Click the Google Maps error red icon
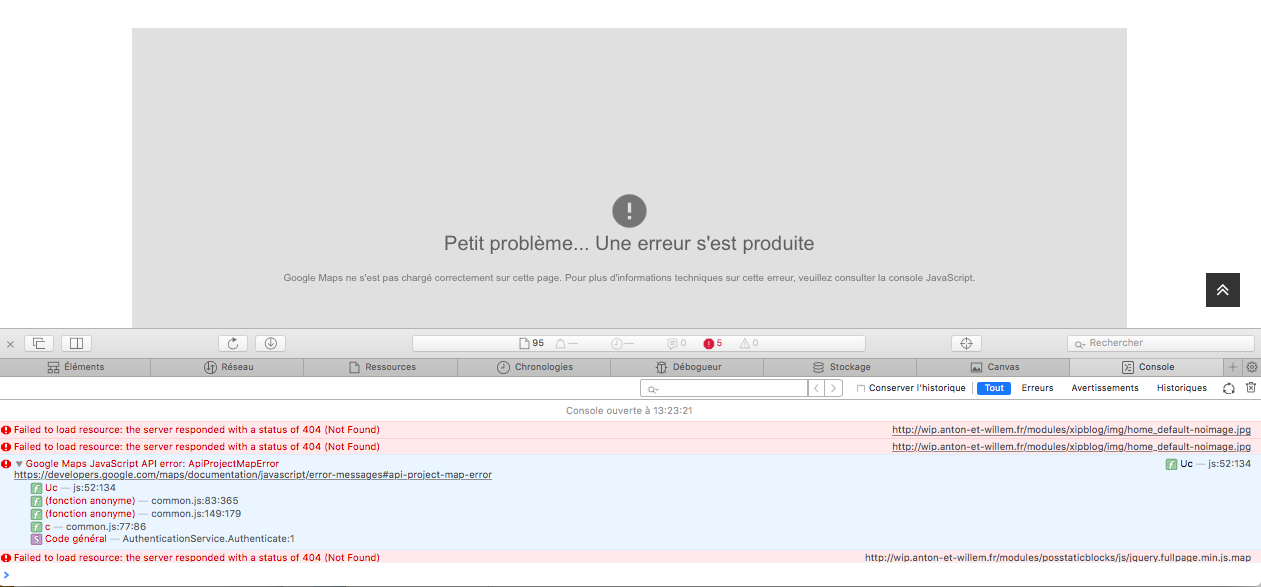1261x587 pixels. (6, 464)
